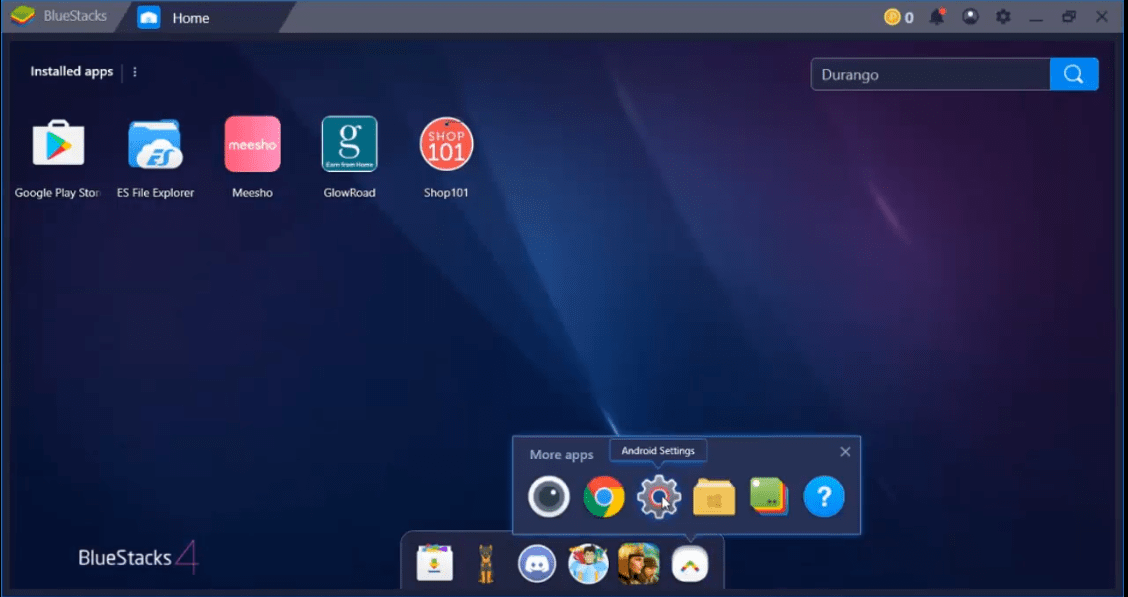
Task: Open the Google Play Store app
Action: point(58,144)
